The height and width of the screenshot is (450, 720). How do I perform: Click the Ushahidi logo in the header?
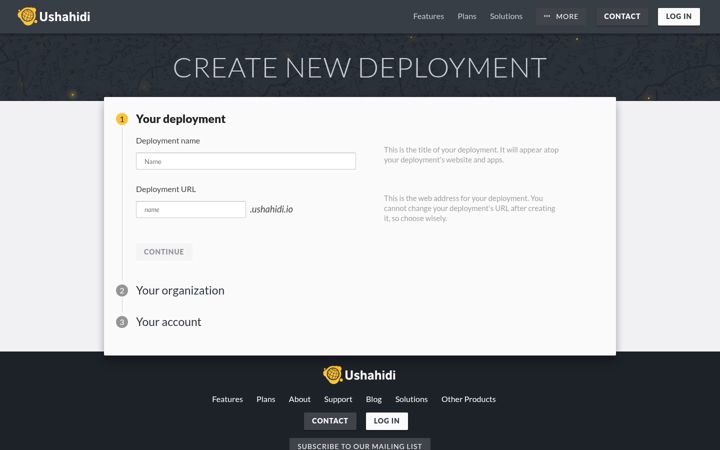click(x=54, y=17)
